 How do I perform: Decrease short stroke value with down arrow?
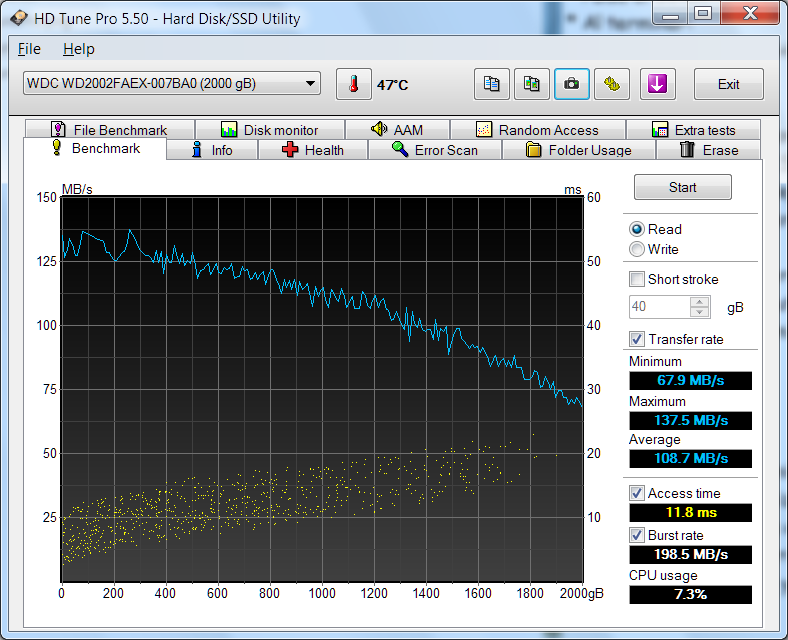tap(700, 312)
